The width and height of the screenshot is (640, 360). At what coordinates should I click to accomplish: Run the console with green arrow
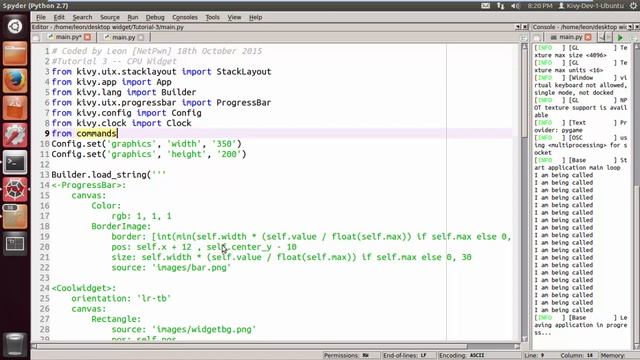[x=620, y=38]
